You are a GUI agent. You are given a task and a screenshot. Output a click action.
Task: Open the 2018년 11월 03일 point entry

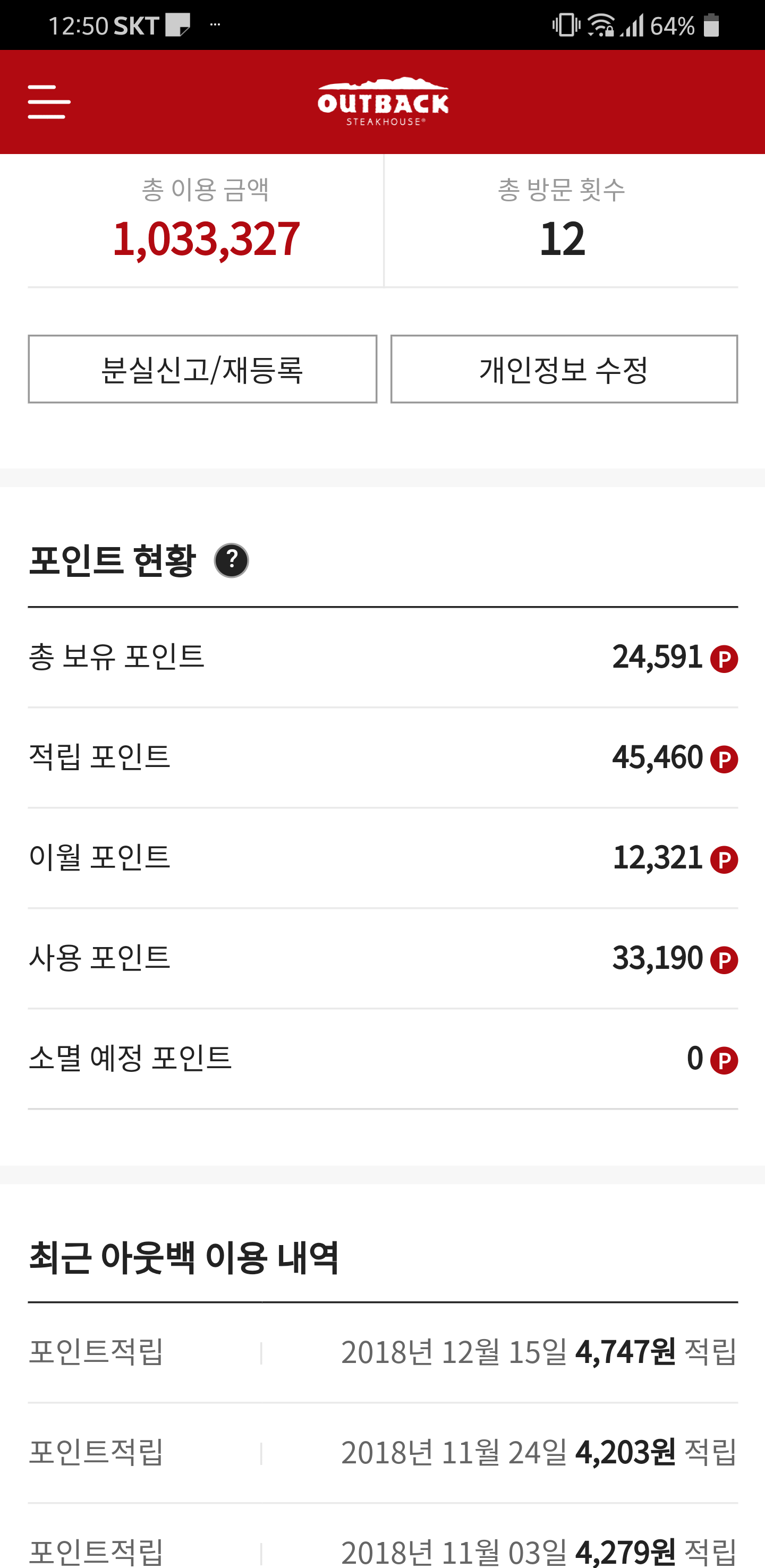click(x=382, y=1549)
